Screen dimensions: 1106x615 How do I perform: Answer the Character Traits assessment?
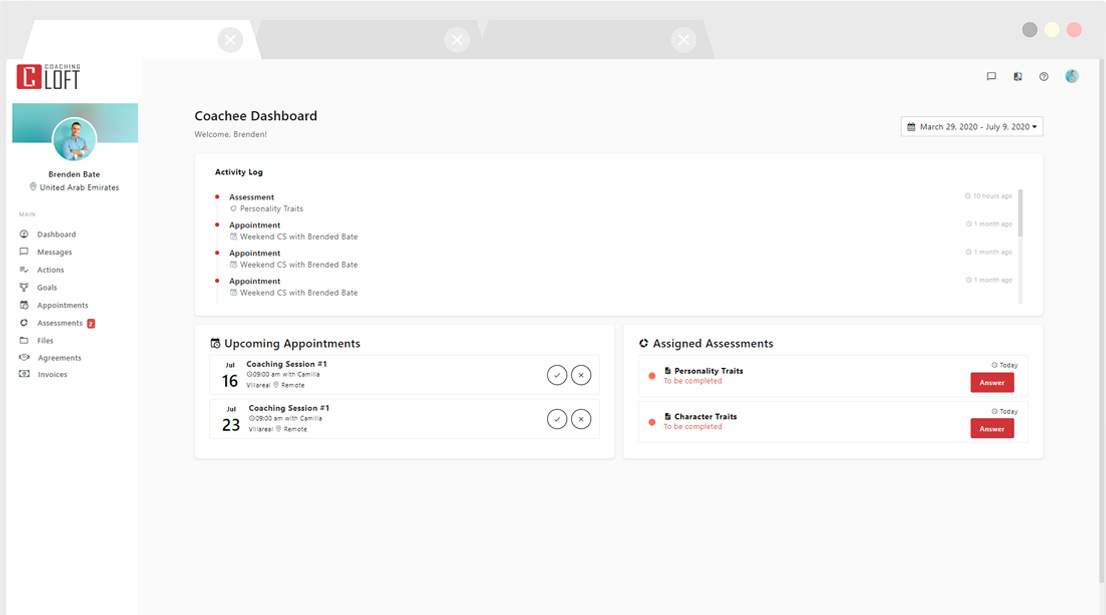pos(992,428)
